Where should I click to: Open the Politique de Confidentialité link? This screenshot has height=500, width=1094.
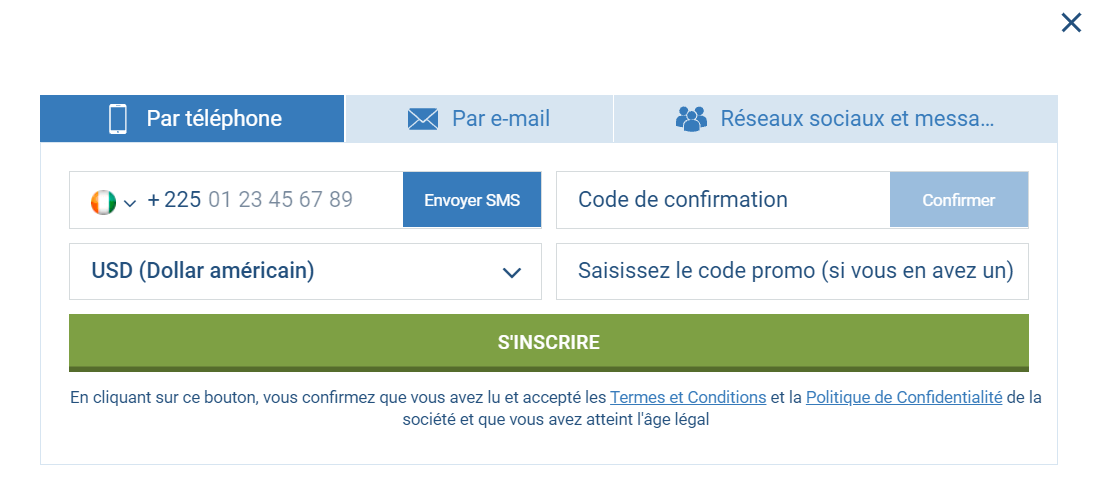[x=904, y=397]
